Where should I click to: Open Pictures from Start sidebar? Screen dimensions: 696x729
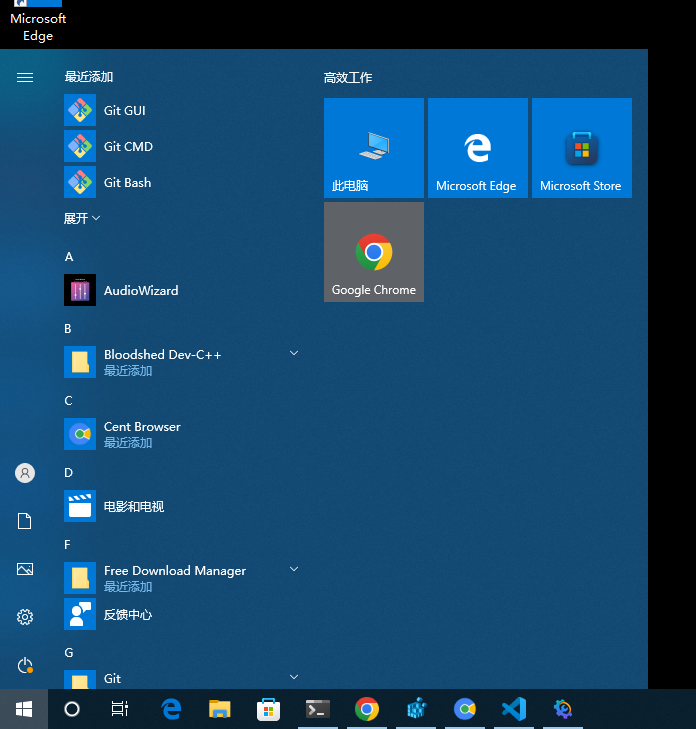tap(25, 569)
